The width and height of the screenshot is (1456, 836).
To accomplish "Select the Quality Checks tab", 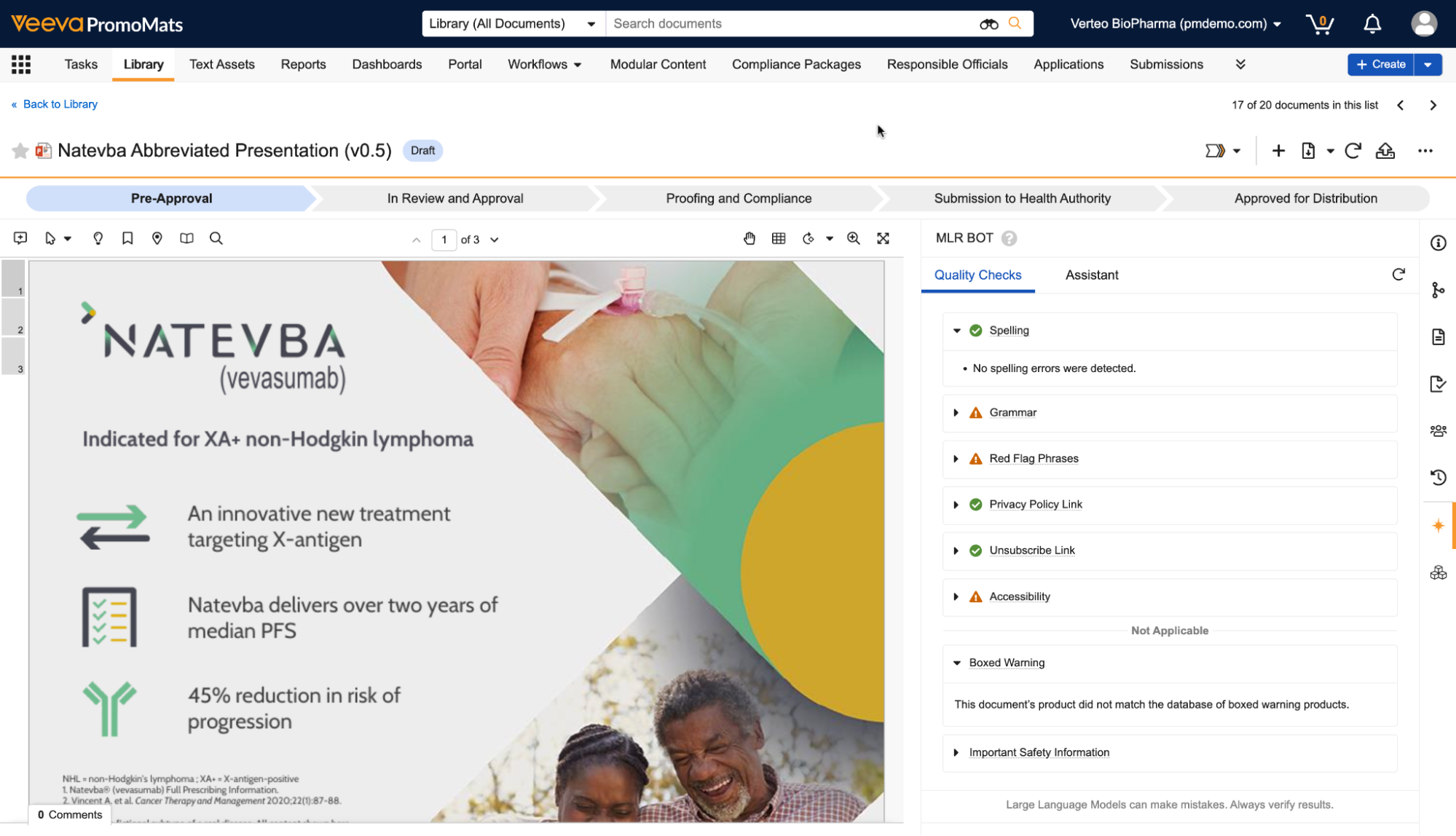I will [x=977, y=275].
